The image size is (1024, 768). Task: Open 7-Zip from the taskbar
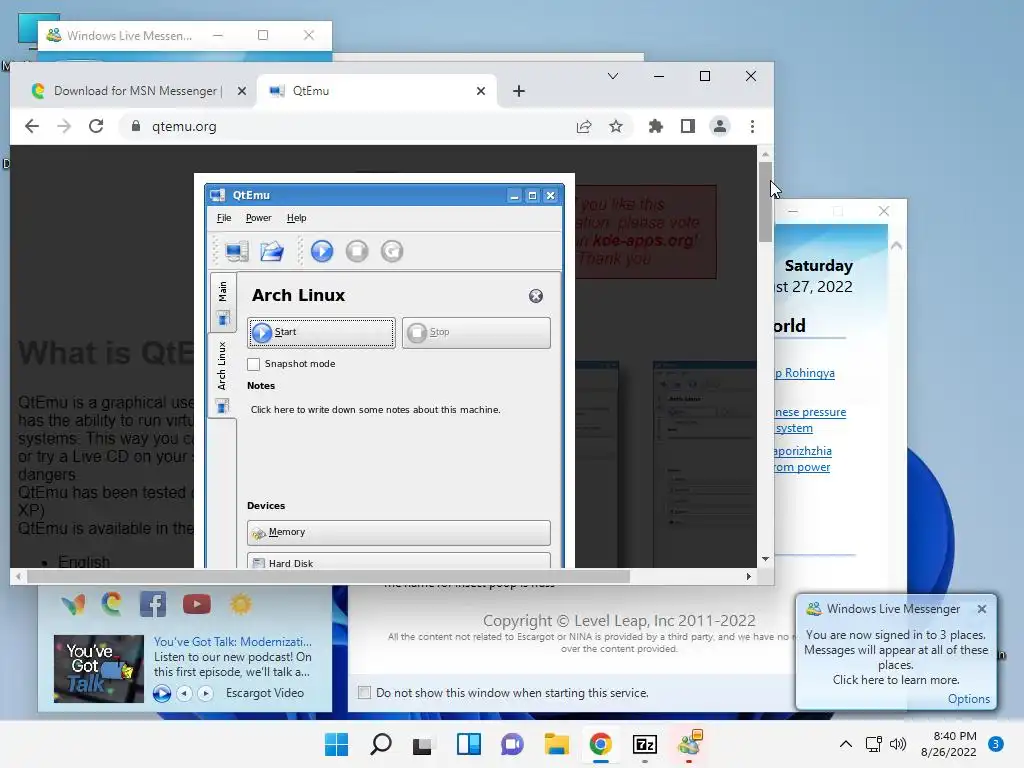pos(645,744)
